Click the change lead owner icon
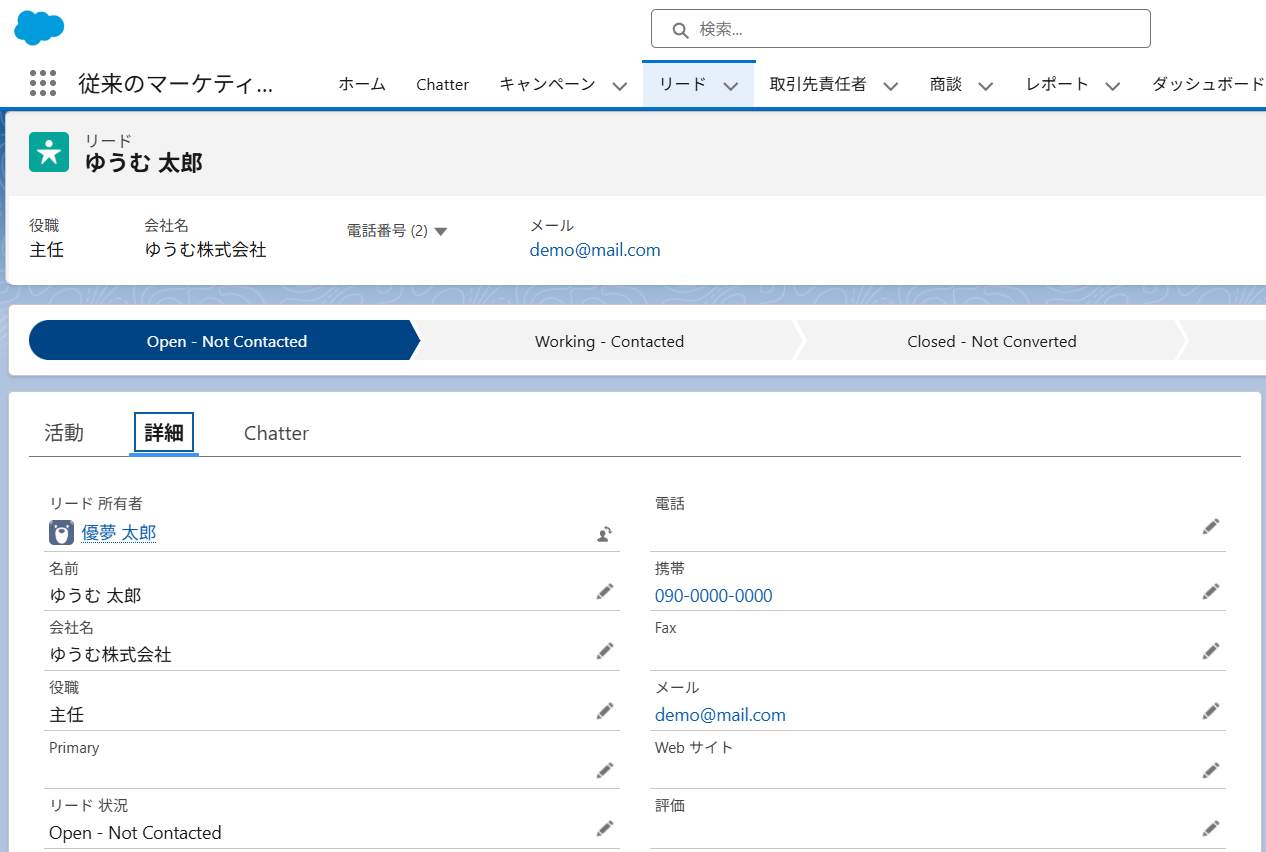 tap(604, 534)
